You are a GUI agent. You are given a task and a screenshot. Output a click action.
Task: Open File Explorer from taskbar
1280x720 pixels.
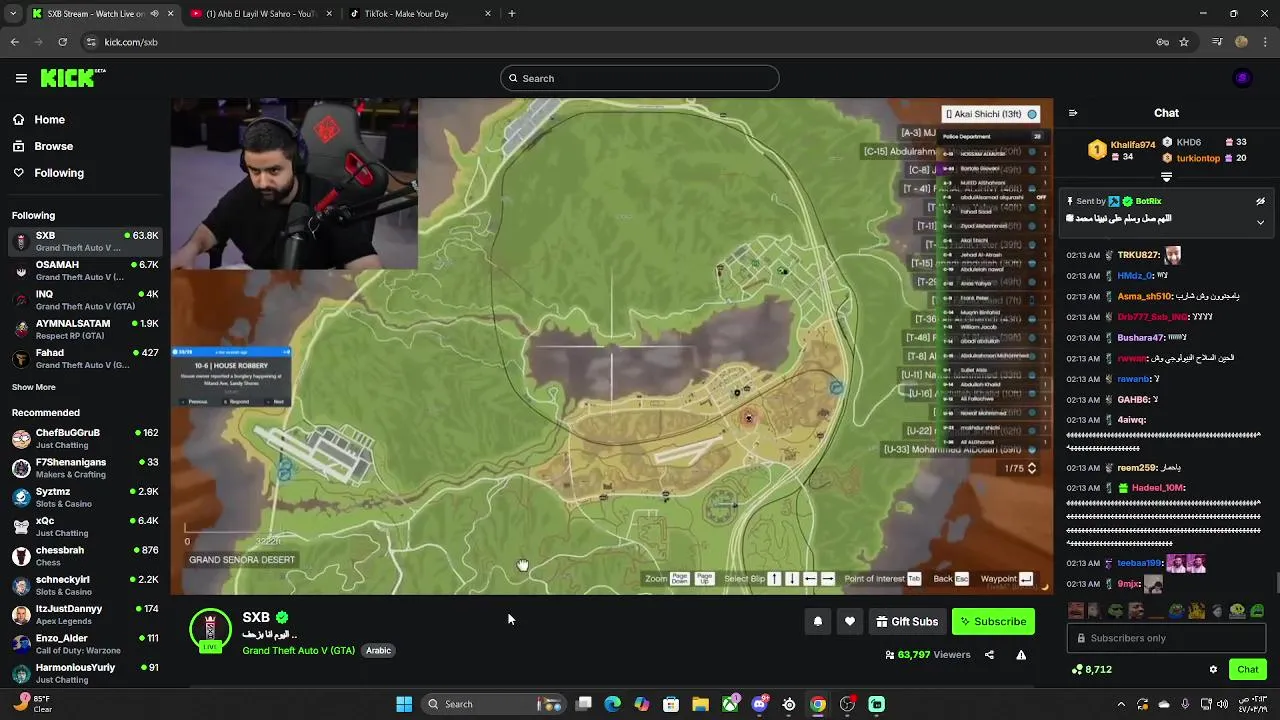coord(700,704)
